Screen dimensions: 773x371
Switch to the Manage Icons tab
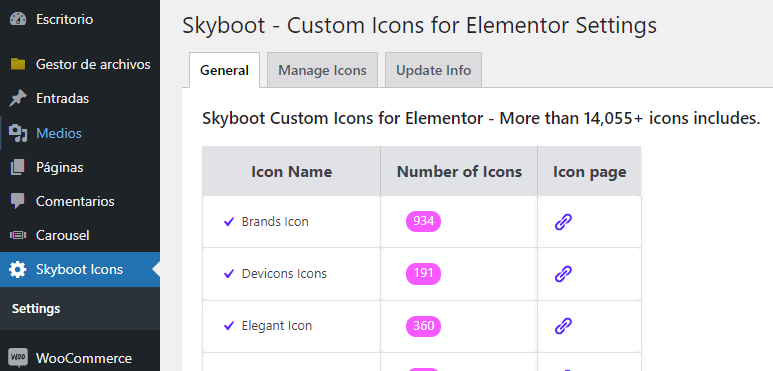click(x=322, y=70)
